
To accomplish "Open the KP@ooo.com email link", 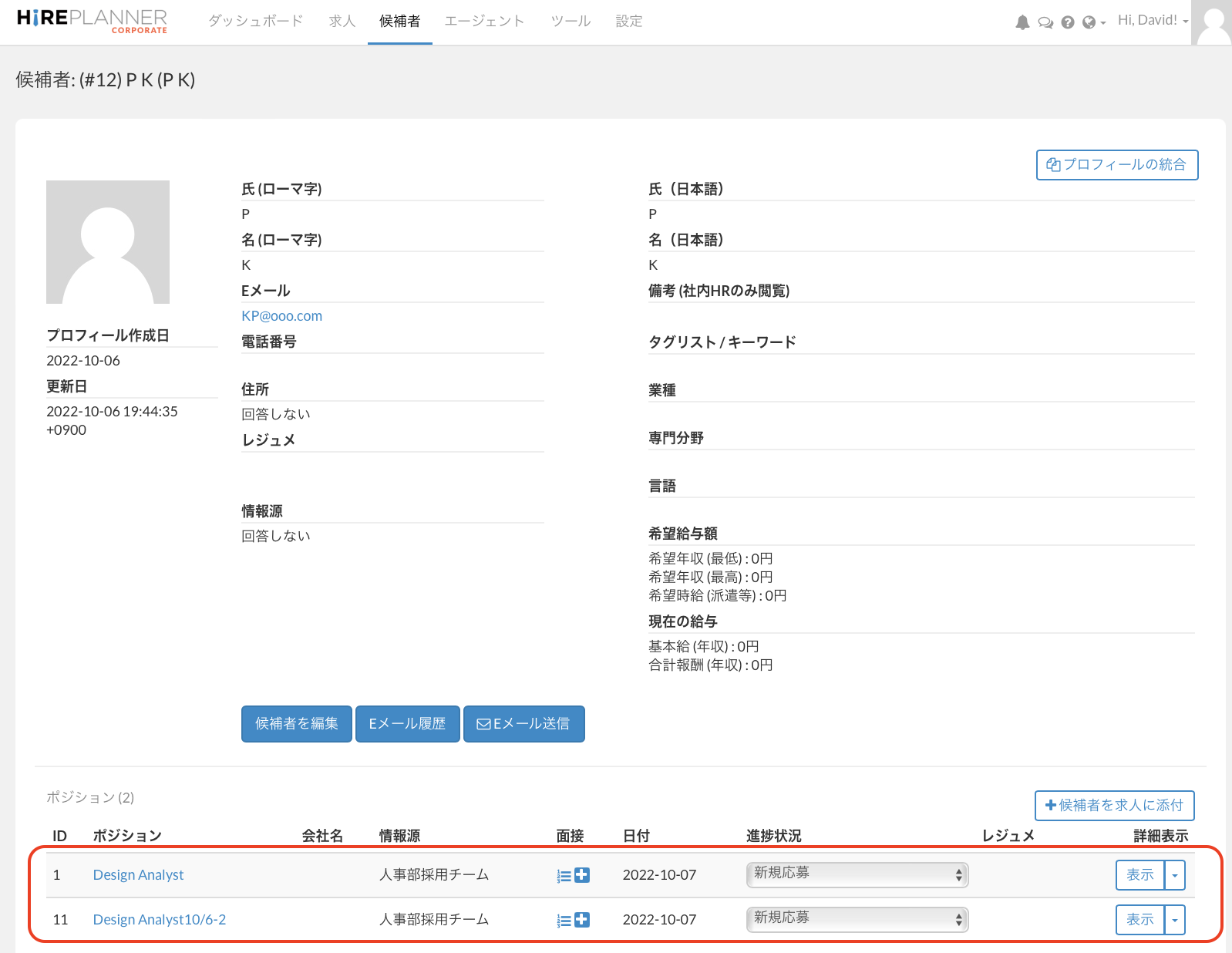I will (x=281, y=316).
